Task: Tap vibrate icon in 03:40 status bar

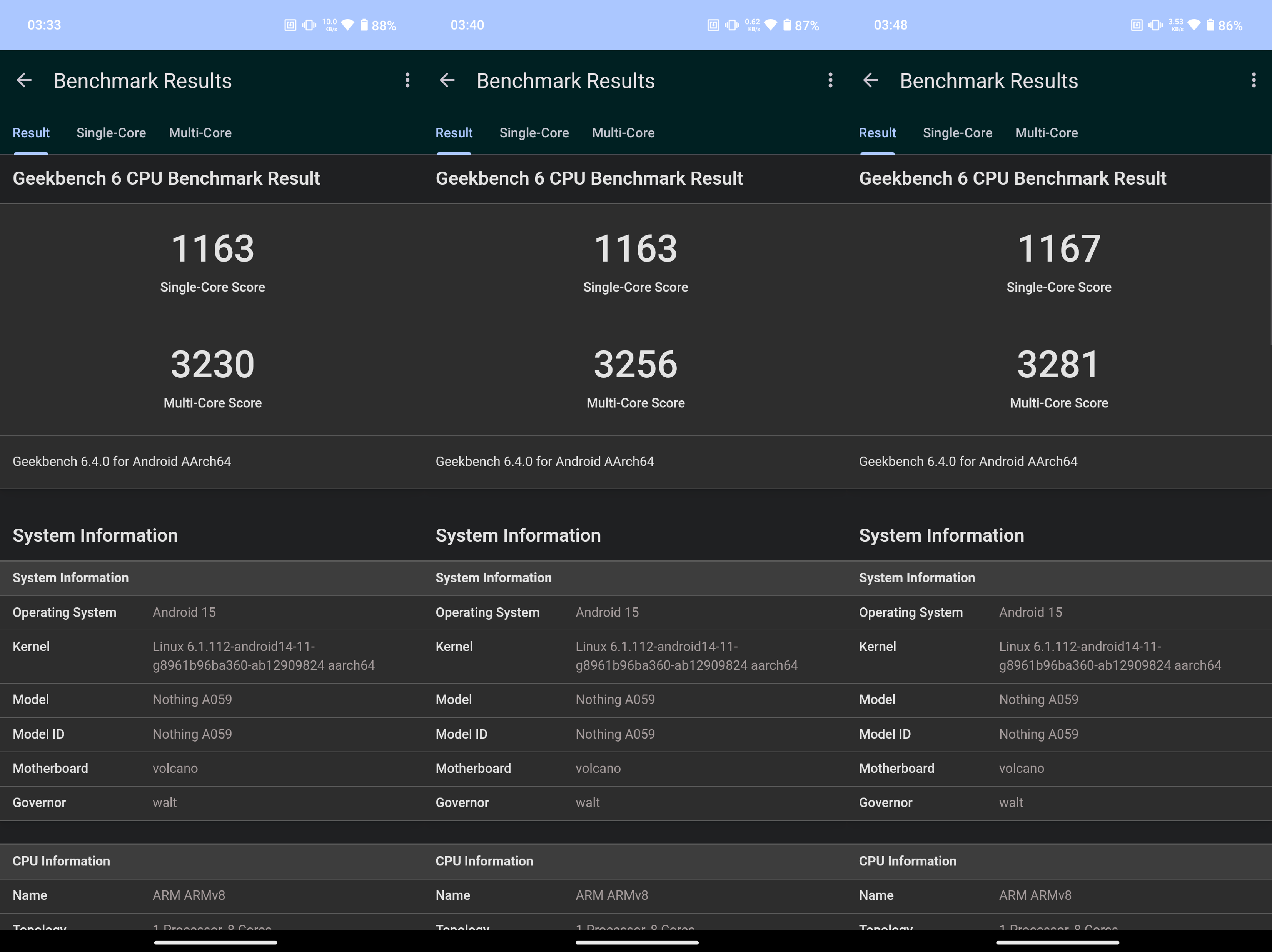Action: (732, 25)
